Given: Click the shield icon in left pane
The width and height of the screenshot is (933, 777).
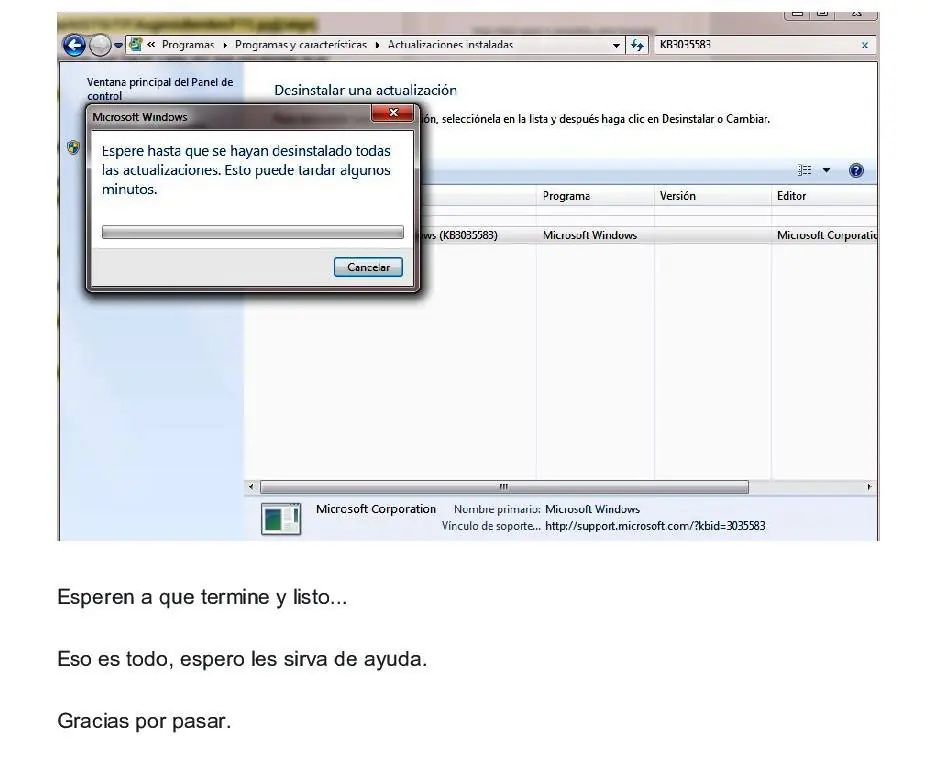Looking at the screenshot, I should (73, 148).
